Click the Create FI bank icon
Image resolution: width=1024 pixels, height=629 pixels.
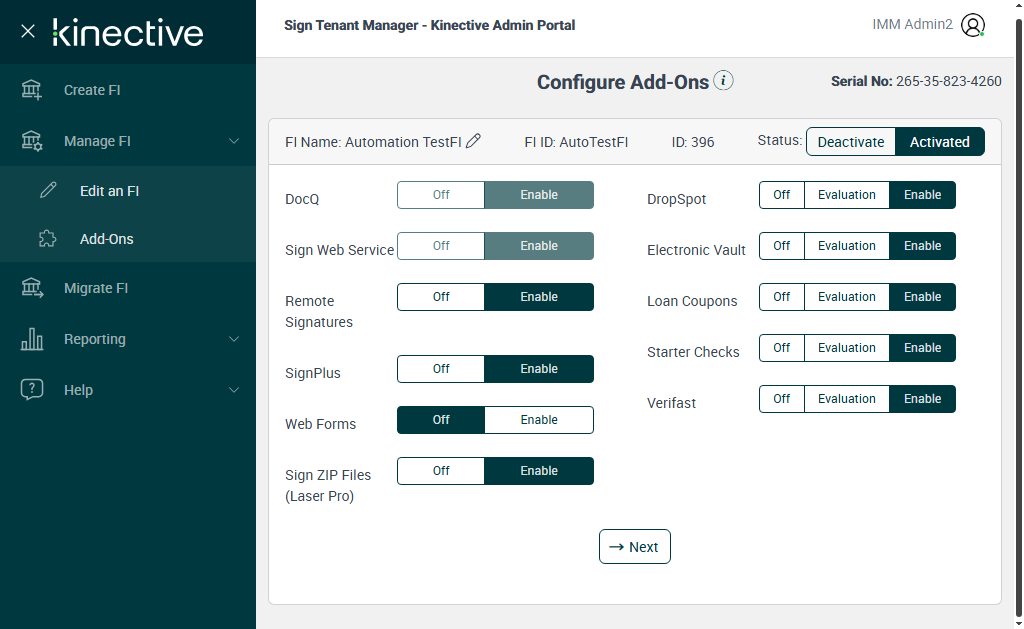[31, 89]
